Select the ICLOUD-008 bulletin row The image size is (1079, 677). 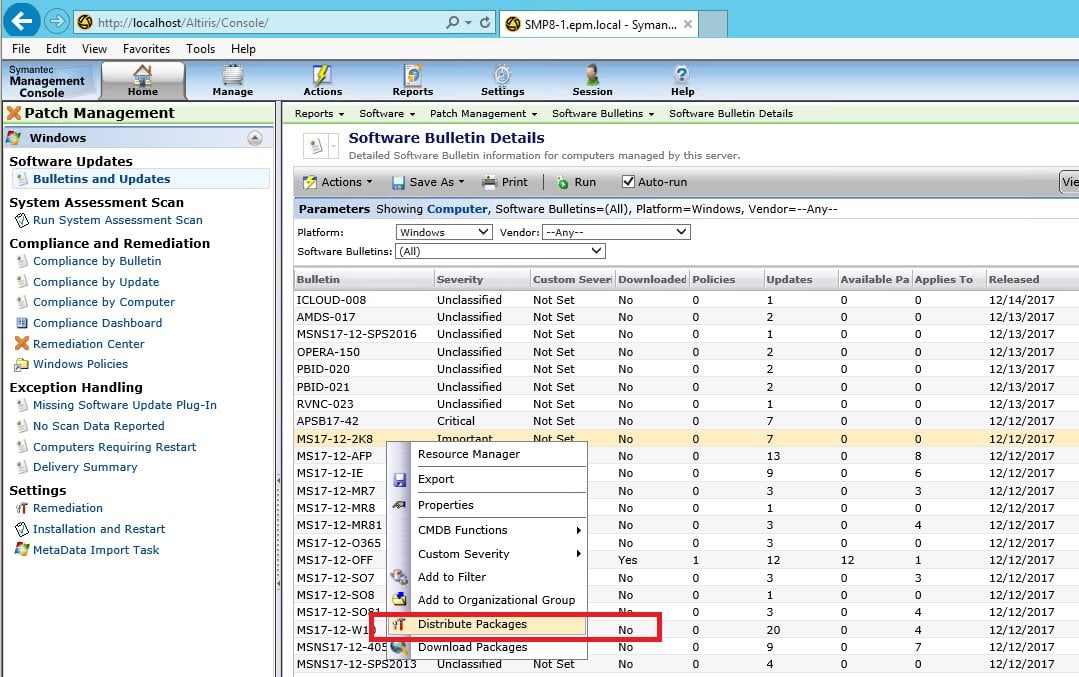pos(686,300)
